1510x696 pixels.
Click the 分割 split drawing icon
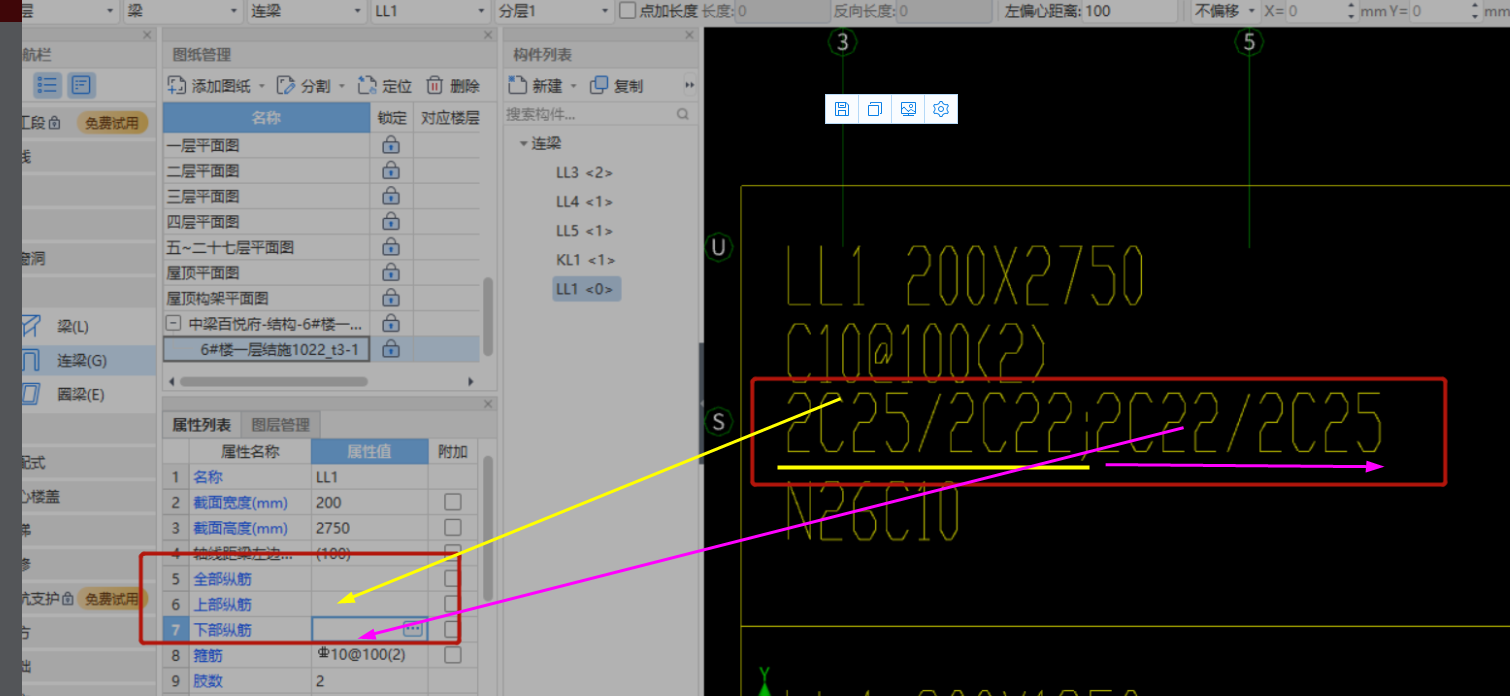(x=286, y=85)
